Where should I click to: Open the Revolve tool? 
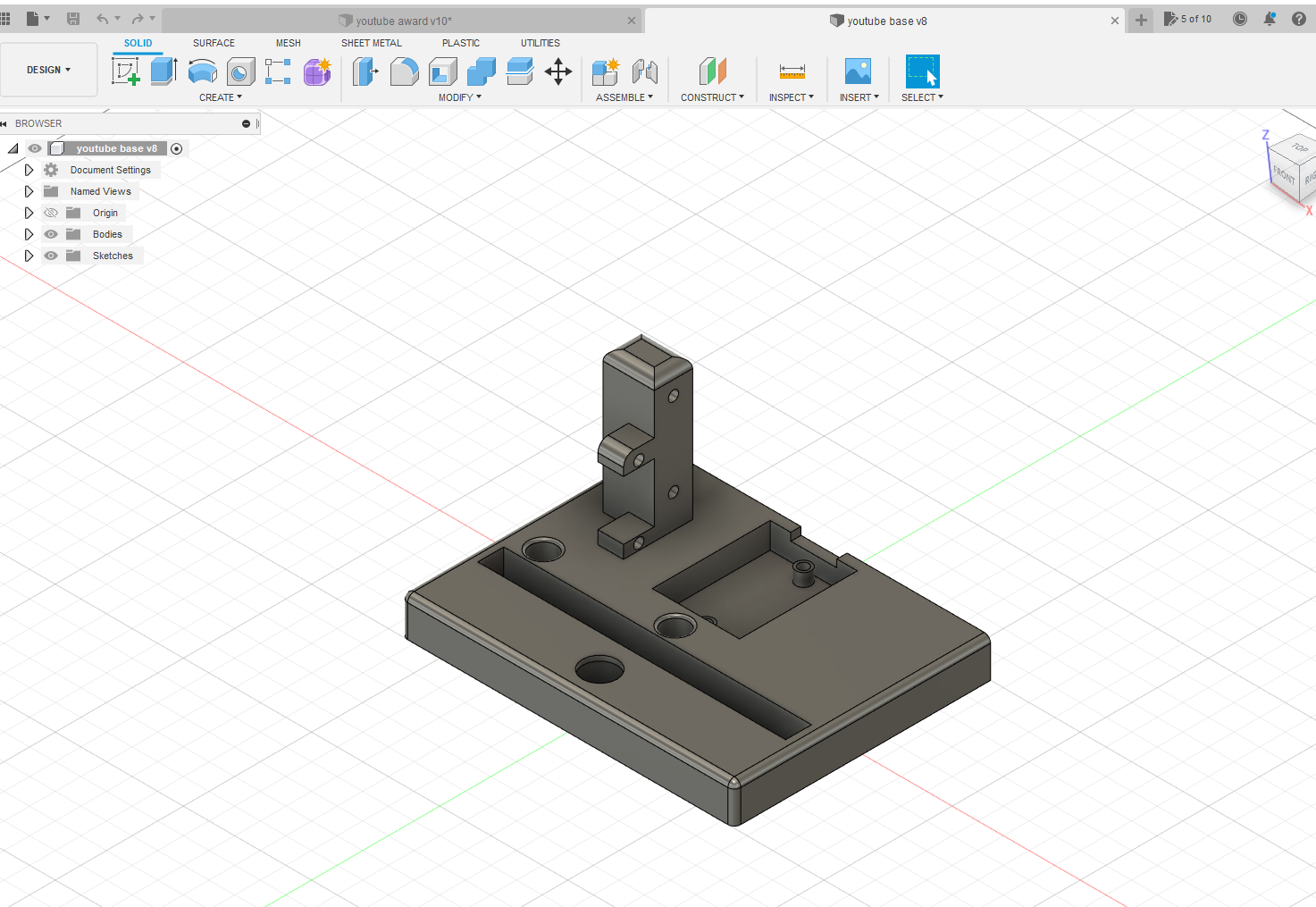point(203,71)
